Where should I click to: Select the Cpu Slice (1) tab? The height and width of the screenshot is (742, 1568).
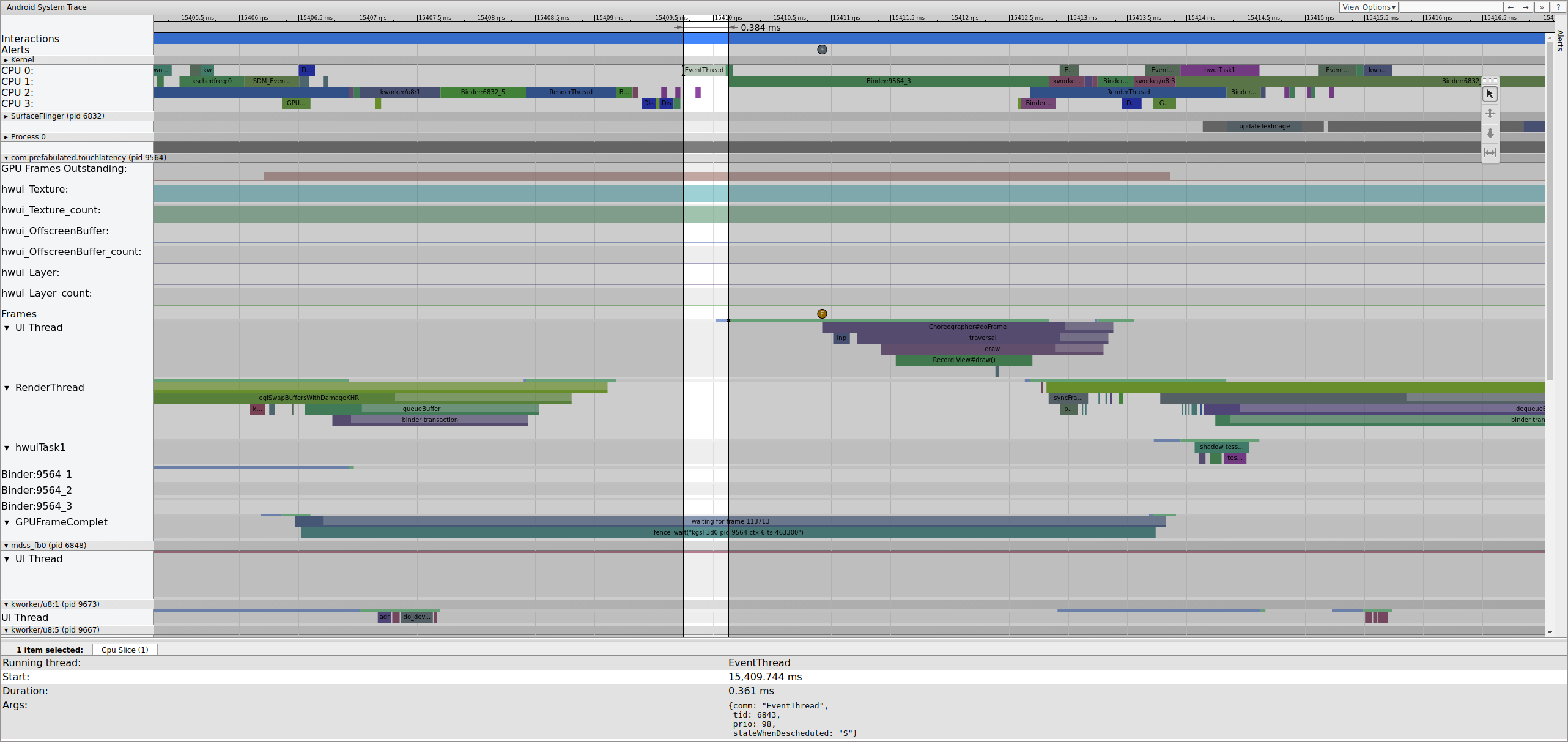[125, 650]
